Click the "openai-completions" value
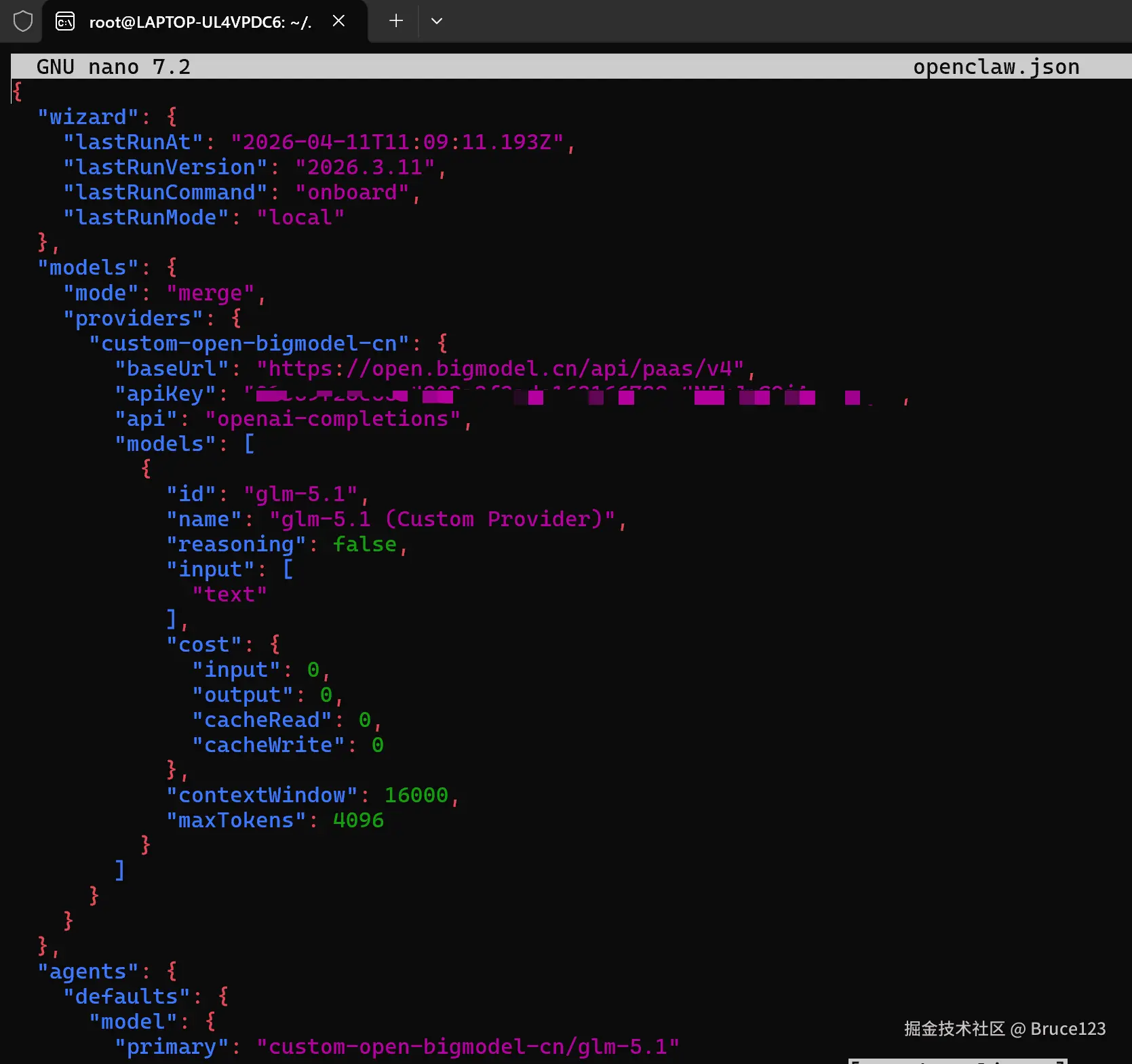Viewport: 1132px width, 1064px height. (x=333, y=418)
